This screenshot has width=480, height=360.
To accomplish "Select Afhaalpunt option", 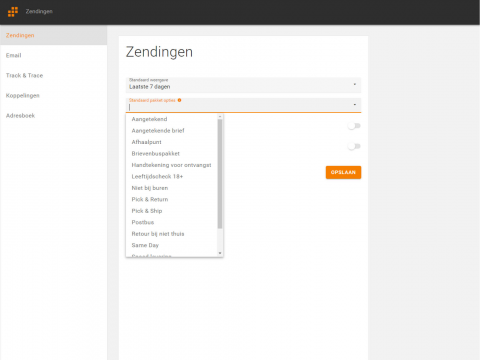I will click(x=171, y=142).
